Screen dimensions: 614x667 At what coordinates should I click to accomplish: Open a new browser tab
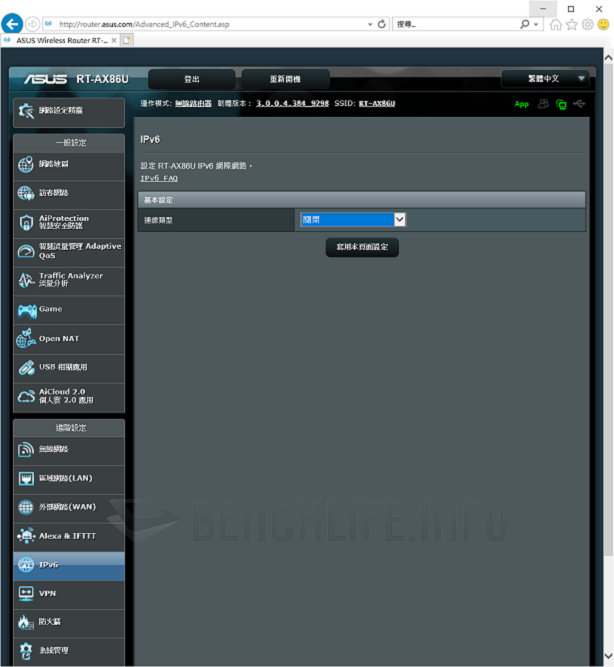(x=126, y=41)
